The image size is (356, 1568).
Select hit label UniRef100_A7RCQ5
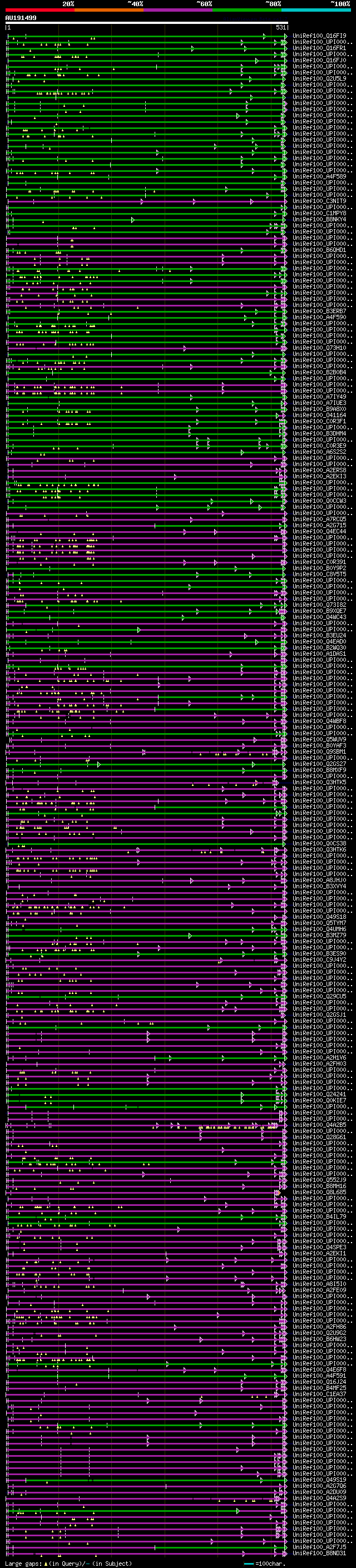[x=319, y=519]
